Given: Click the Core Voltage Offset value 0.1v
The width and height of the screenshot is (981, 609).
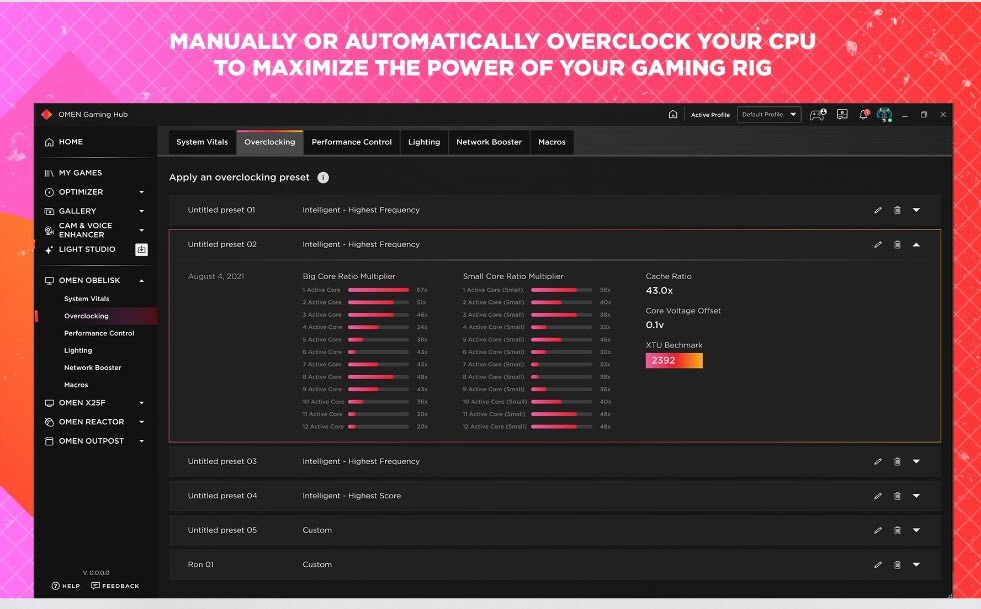Looking at the screenshot, I should (654, 325).
